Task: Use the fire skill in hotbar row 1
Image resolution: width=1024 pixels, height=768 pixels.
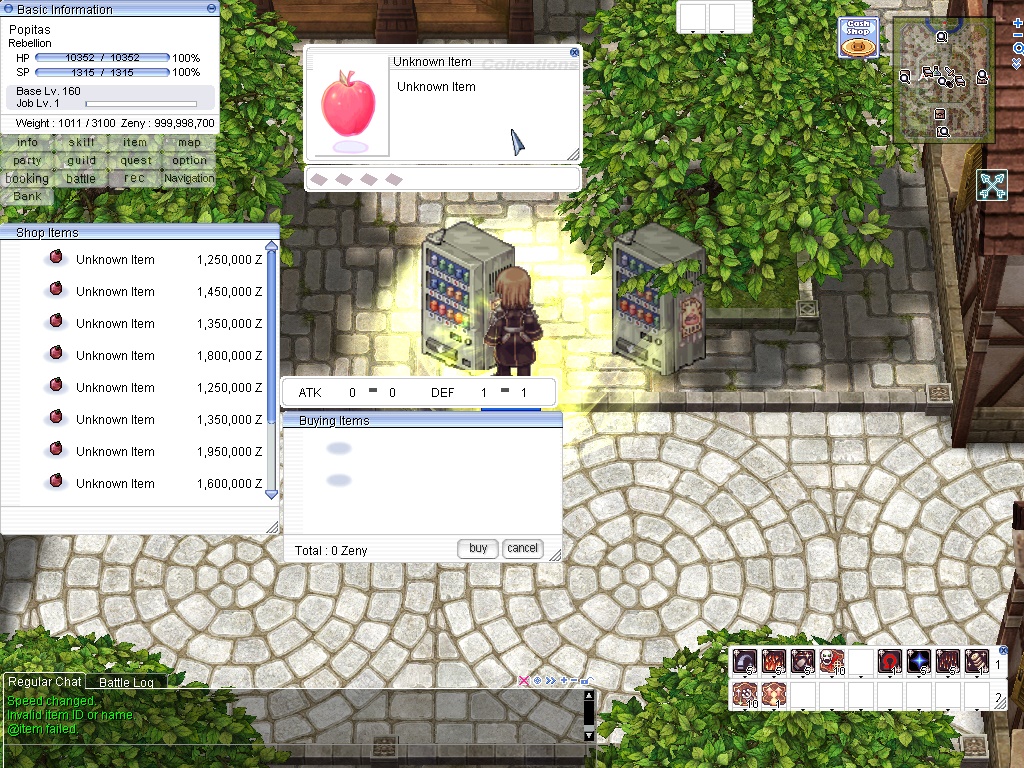Action: click(x=774, y=662)
